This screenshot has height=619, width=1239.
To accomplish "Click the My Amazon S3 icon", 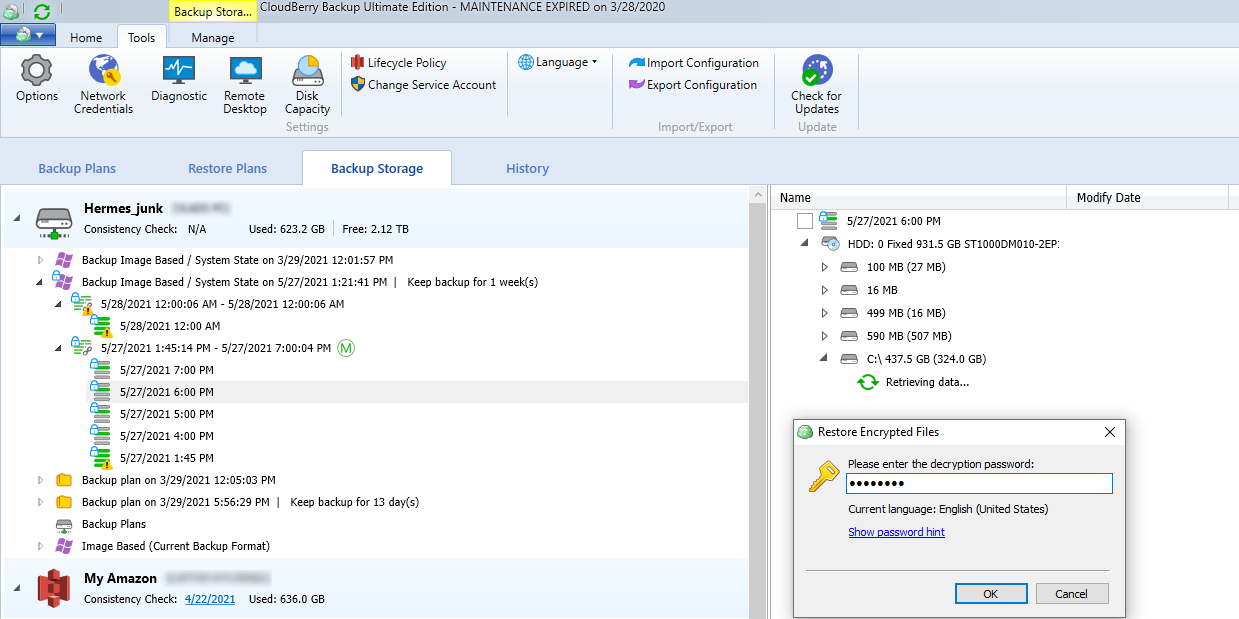I will click(x=56, y=588).
